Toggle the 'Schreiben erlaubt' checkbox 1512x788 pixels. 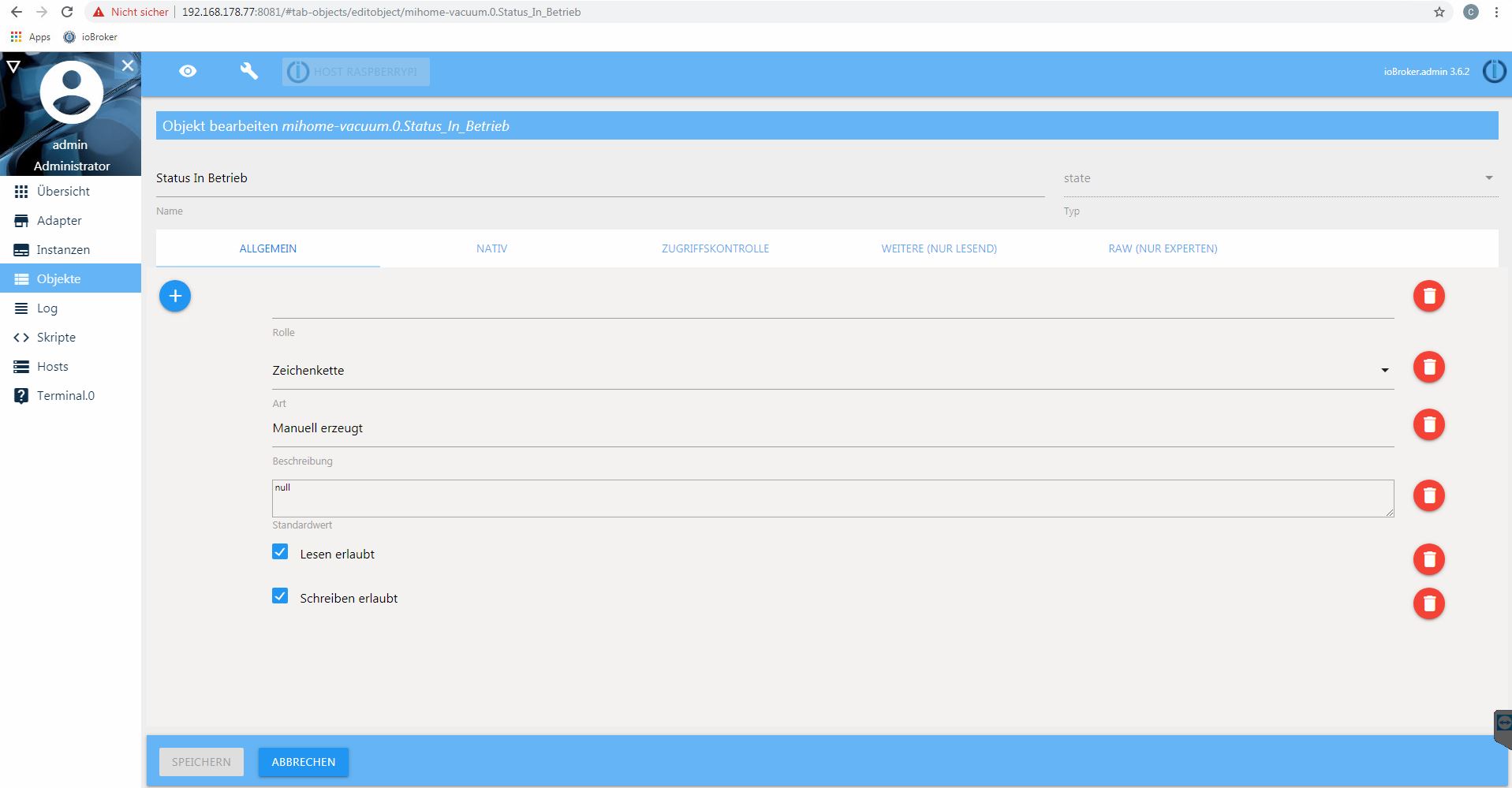coord(280,596)
